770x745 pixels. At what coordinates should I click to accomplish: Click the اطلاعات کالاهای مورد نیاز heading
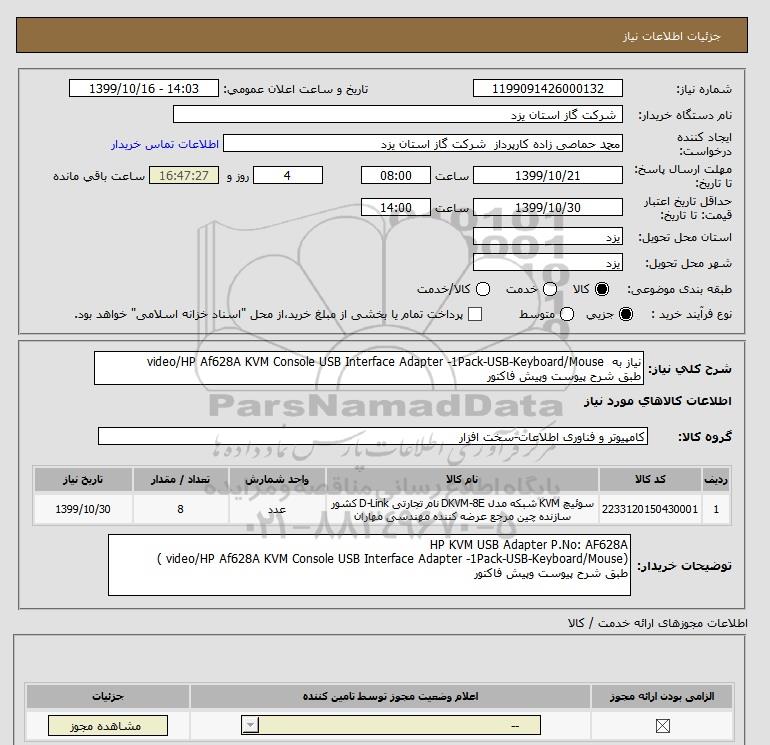[x=658, y=401]
